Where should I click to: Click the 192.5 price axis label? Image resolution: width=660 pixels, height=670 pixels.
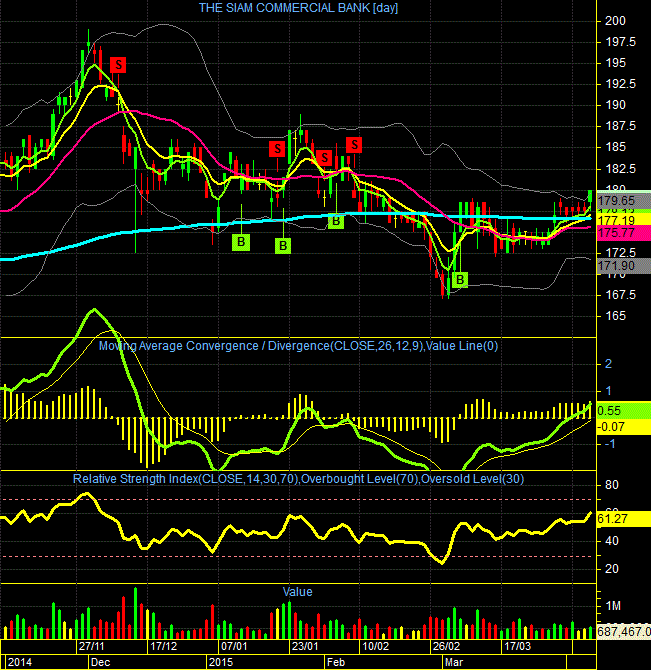621,84
